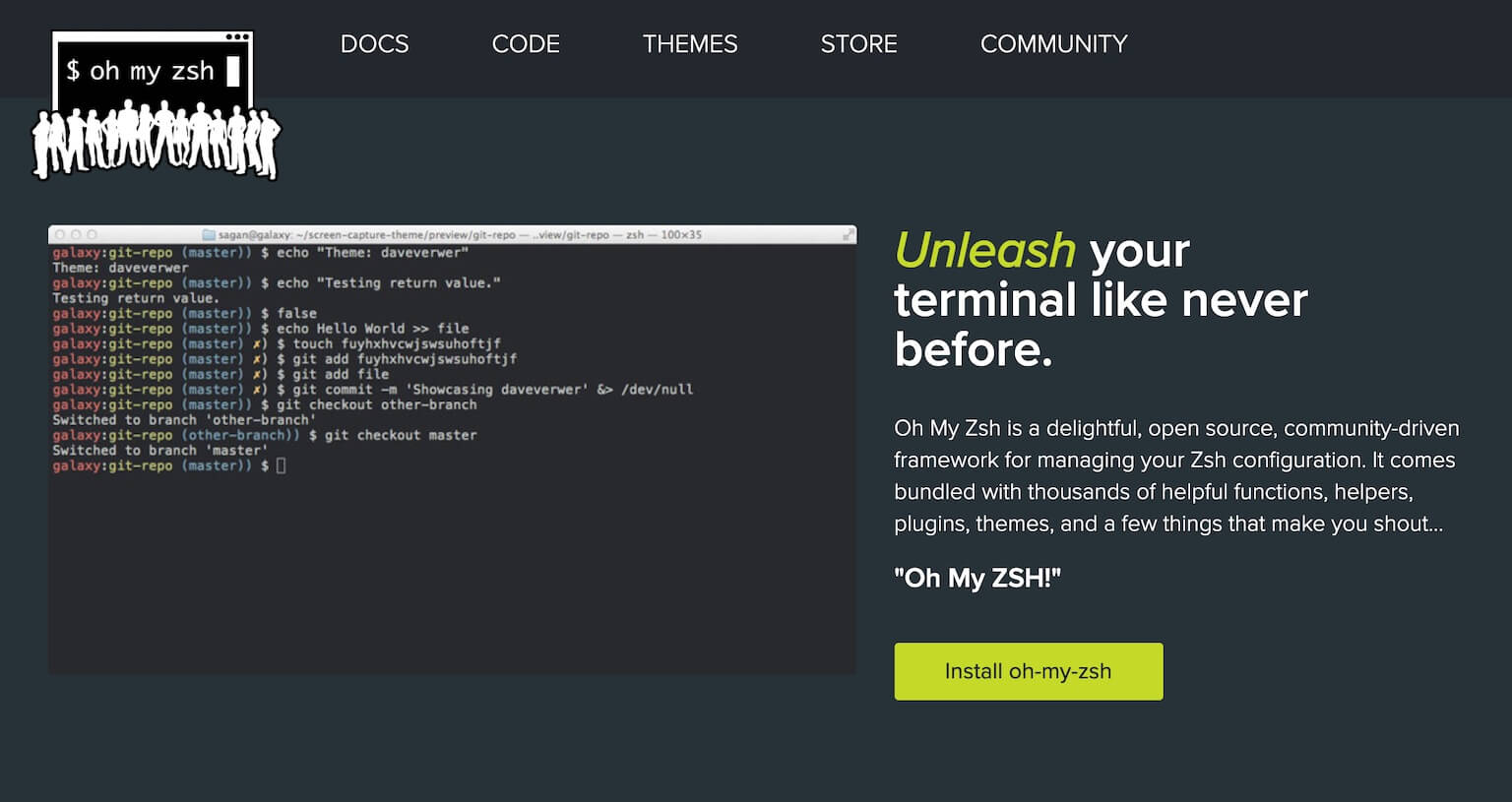Screen dimensions: 1512x802
Task: Click the oh my zsh logo
Action: click(156, 105)
